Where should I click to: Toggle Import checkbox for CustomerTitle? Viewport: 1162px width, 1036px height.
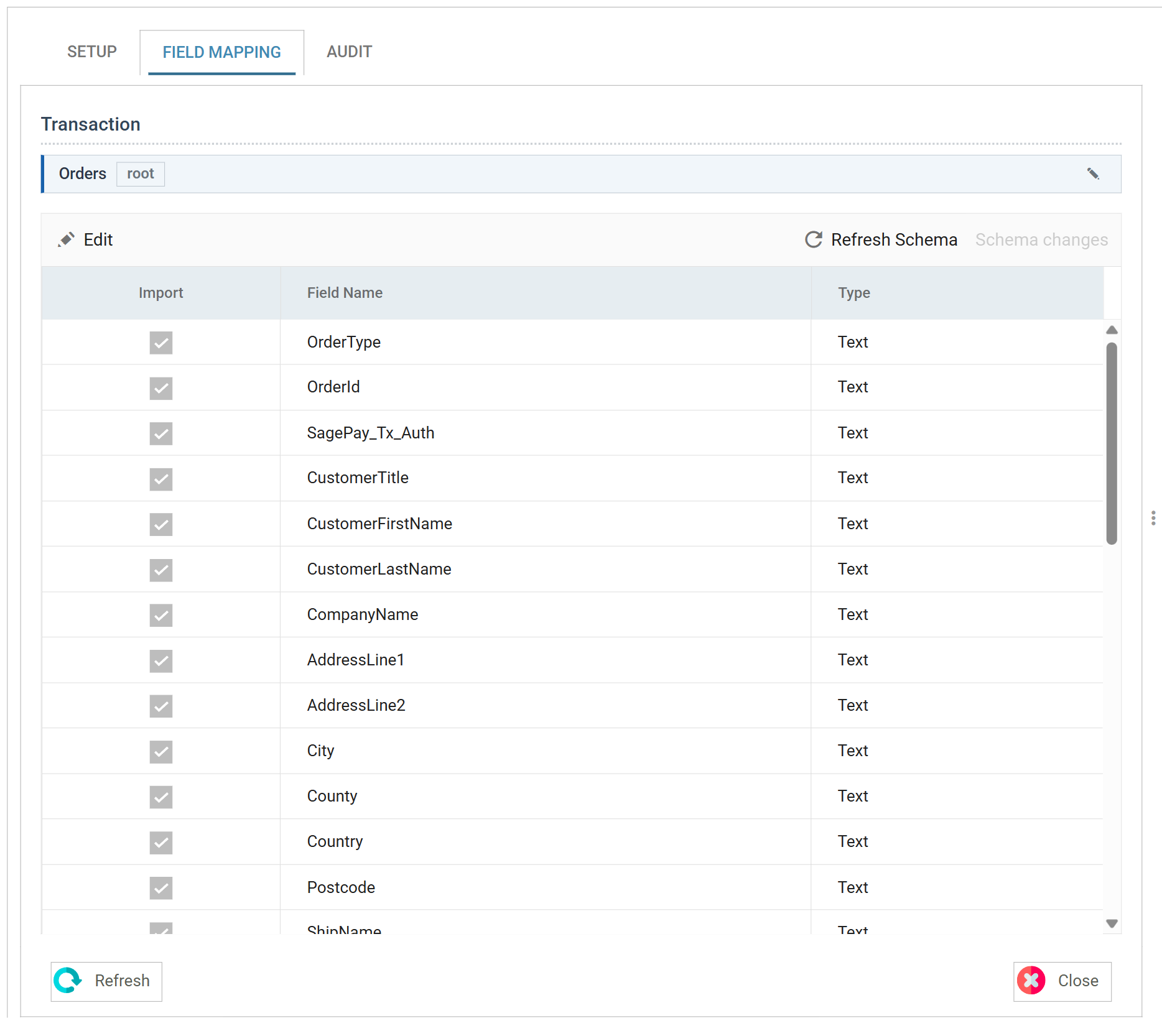(x=161, y=479)
